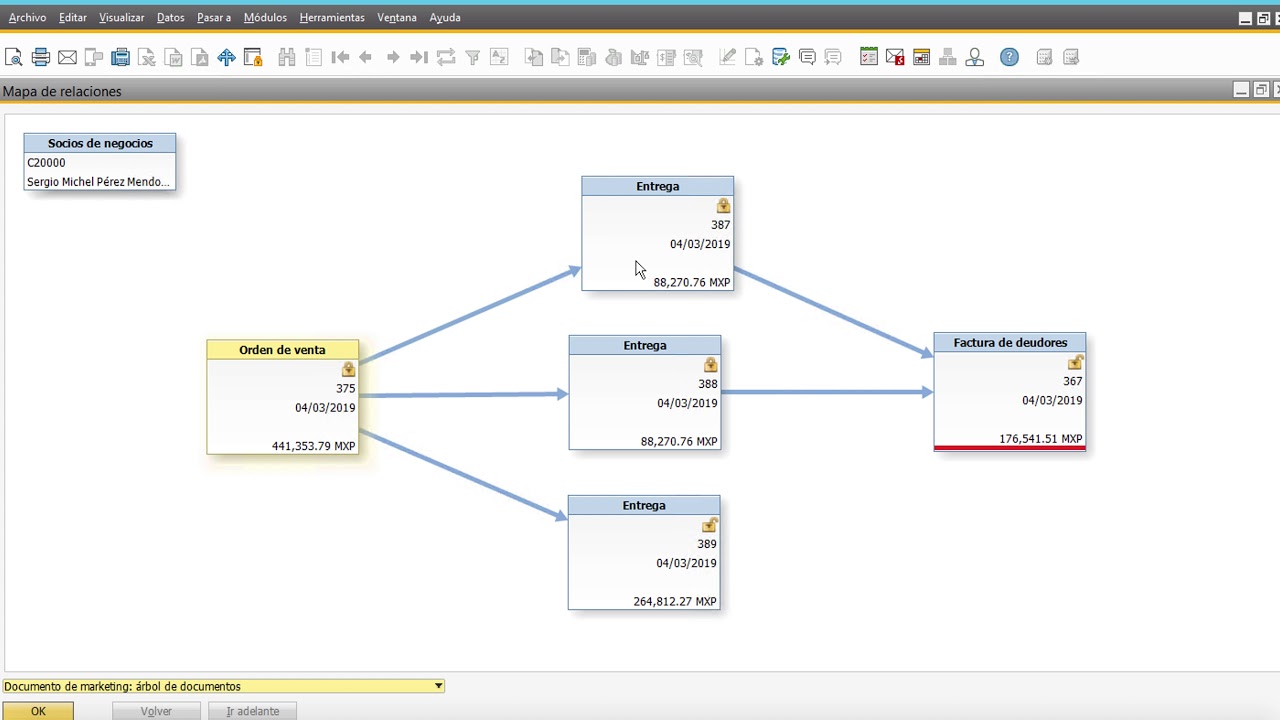This screenshot has height=720, width=1280.
Task: Click the Print Preview toolbar icon
Action: click(x=14, y=57)
